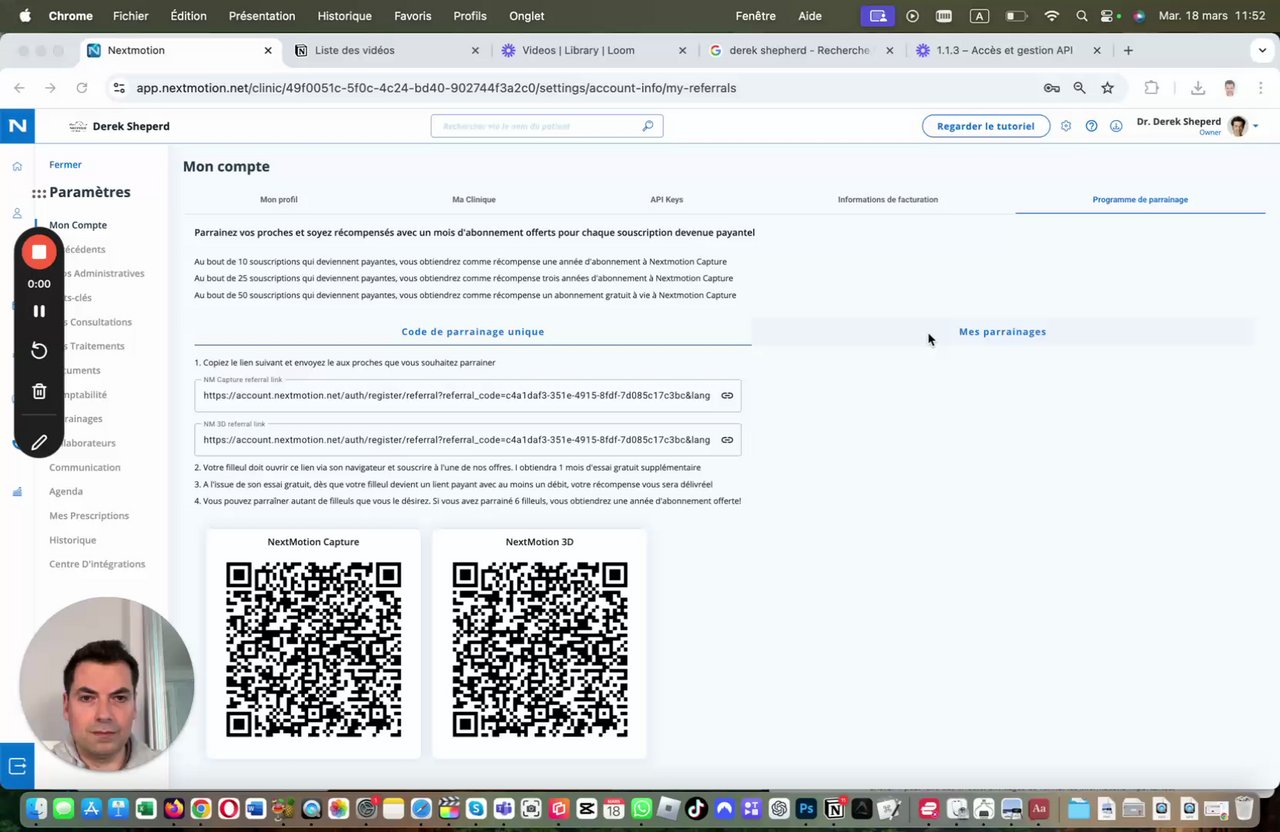Open TikTok from the Dock

[697, 808]
